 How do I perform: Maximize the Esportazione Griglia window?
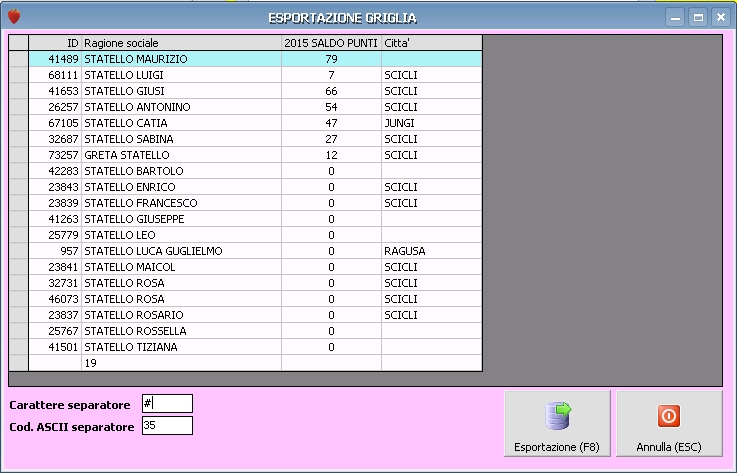tap(698, 17)
